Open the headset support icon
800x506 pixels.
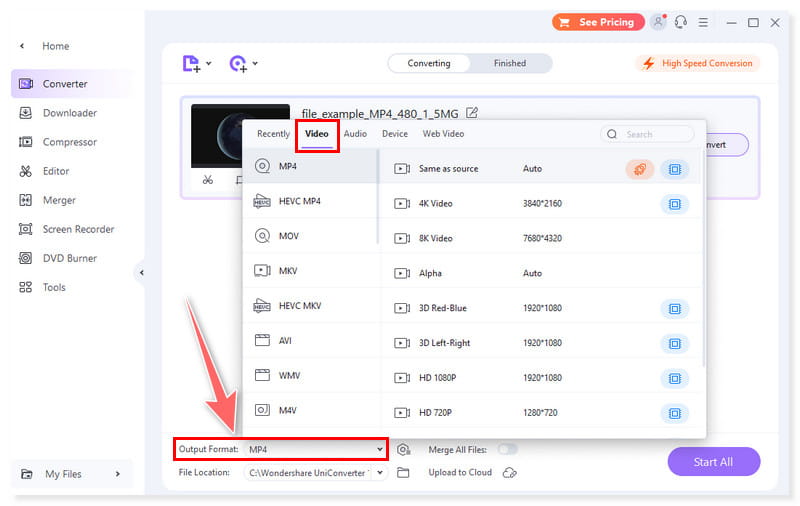click(681, 22)
